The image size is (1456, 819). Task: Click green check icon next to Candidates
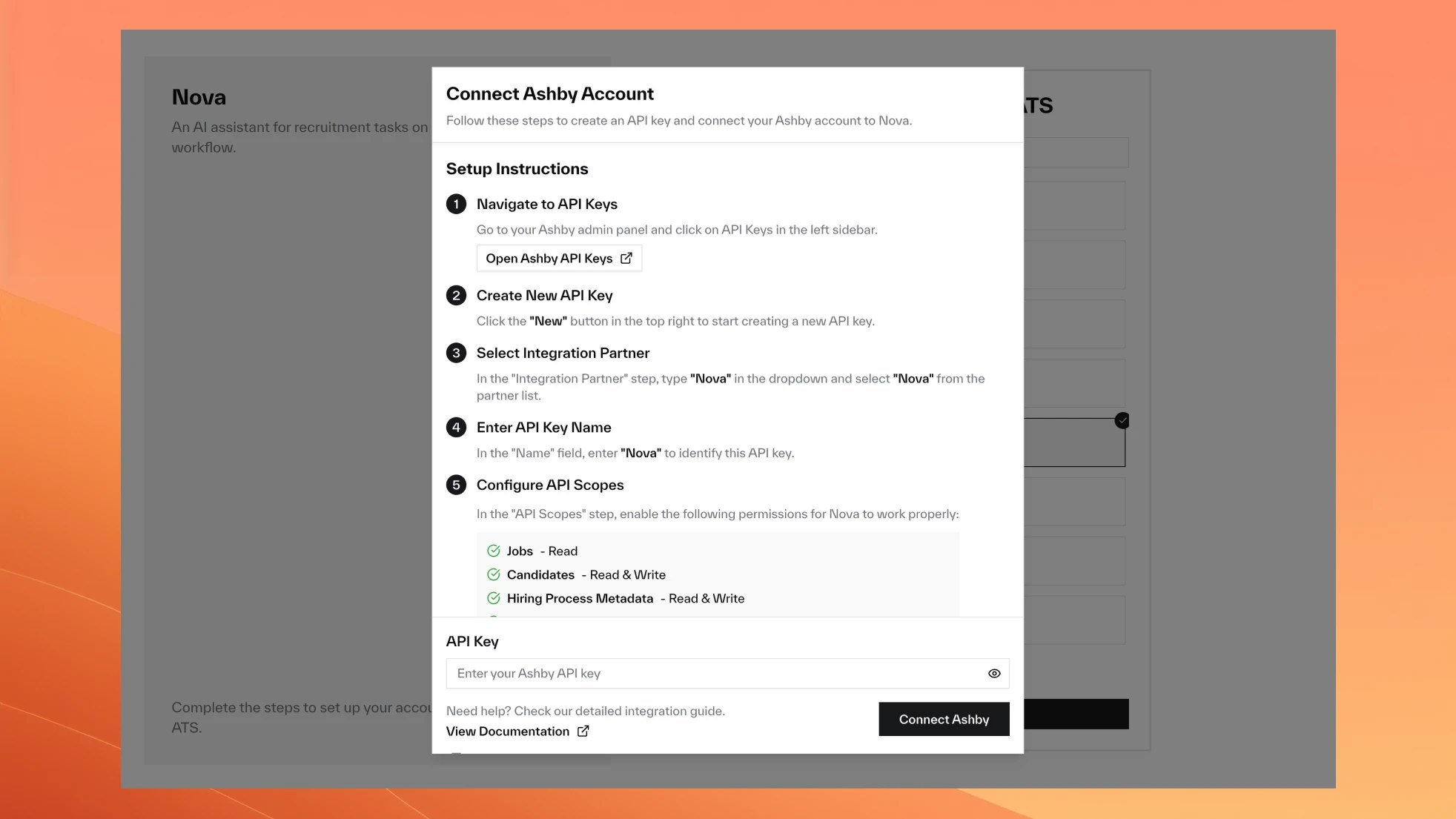click(x=494, y=574)
